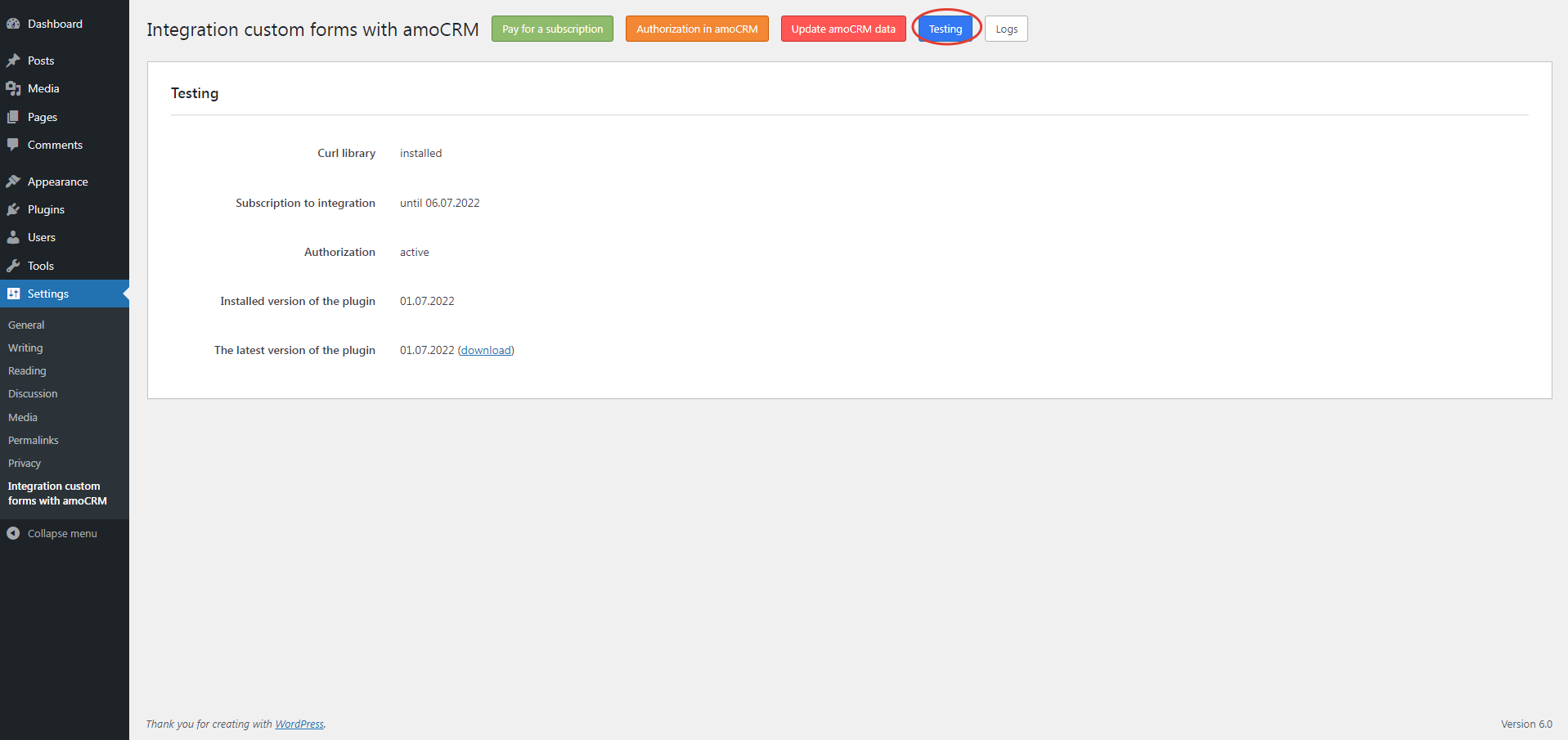Screen dimensions: 1568x740
Task: Open the Pages section
Action: click(x=65, y=117)
